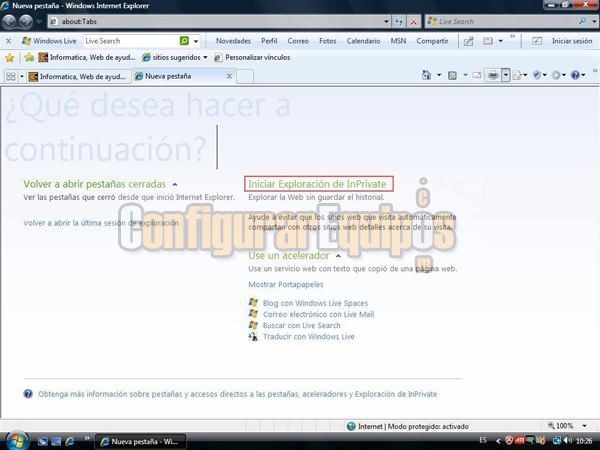Open the Windows Live search options dropdown
Screen dimensions: 600x450
[x=196, y=41]
